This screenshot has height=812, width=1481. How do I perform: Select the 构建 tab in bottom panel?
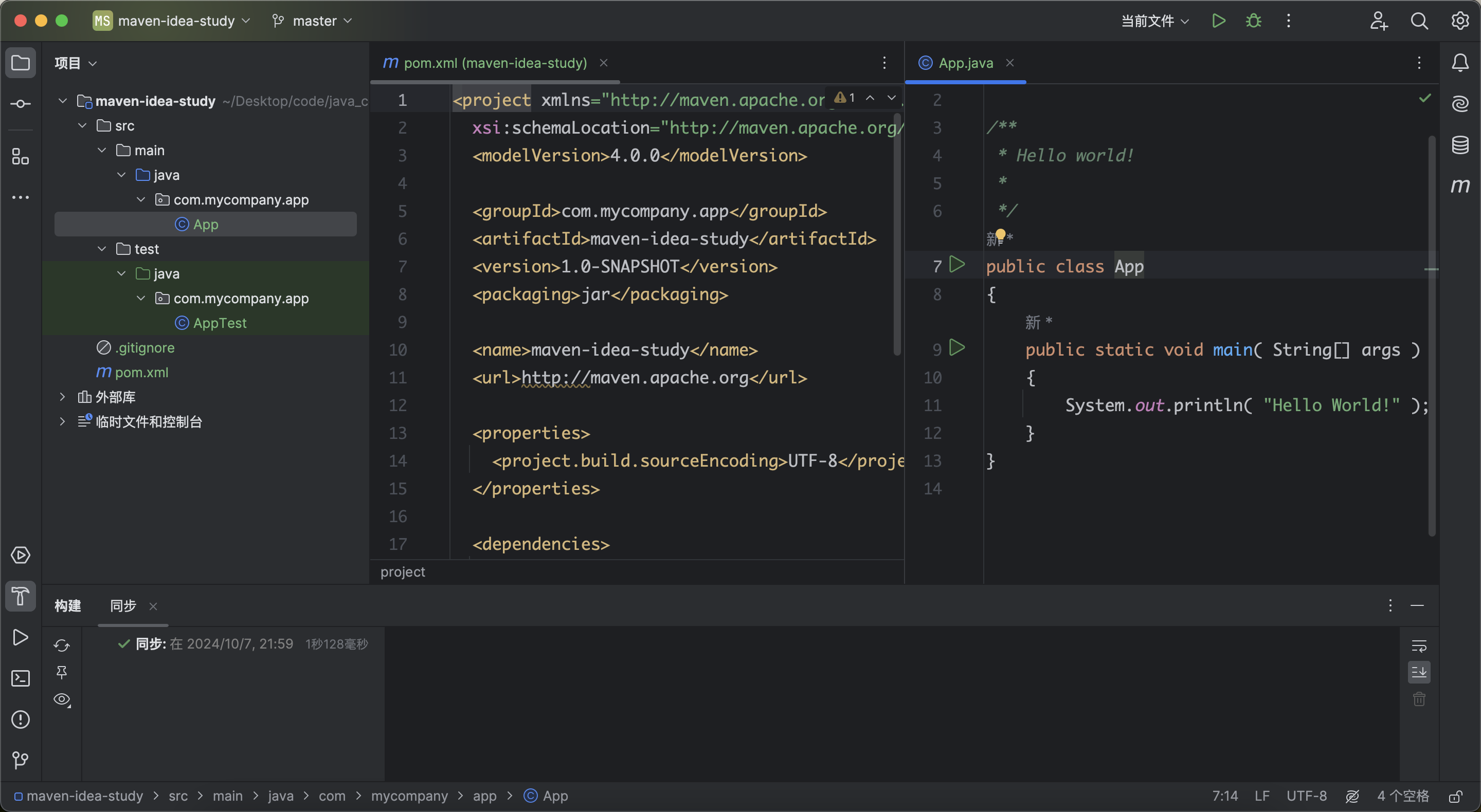coord(67,606)
